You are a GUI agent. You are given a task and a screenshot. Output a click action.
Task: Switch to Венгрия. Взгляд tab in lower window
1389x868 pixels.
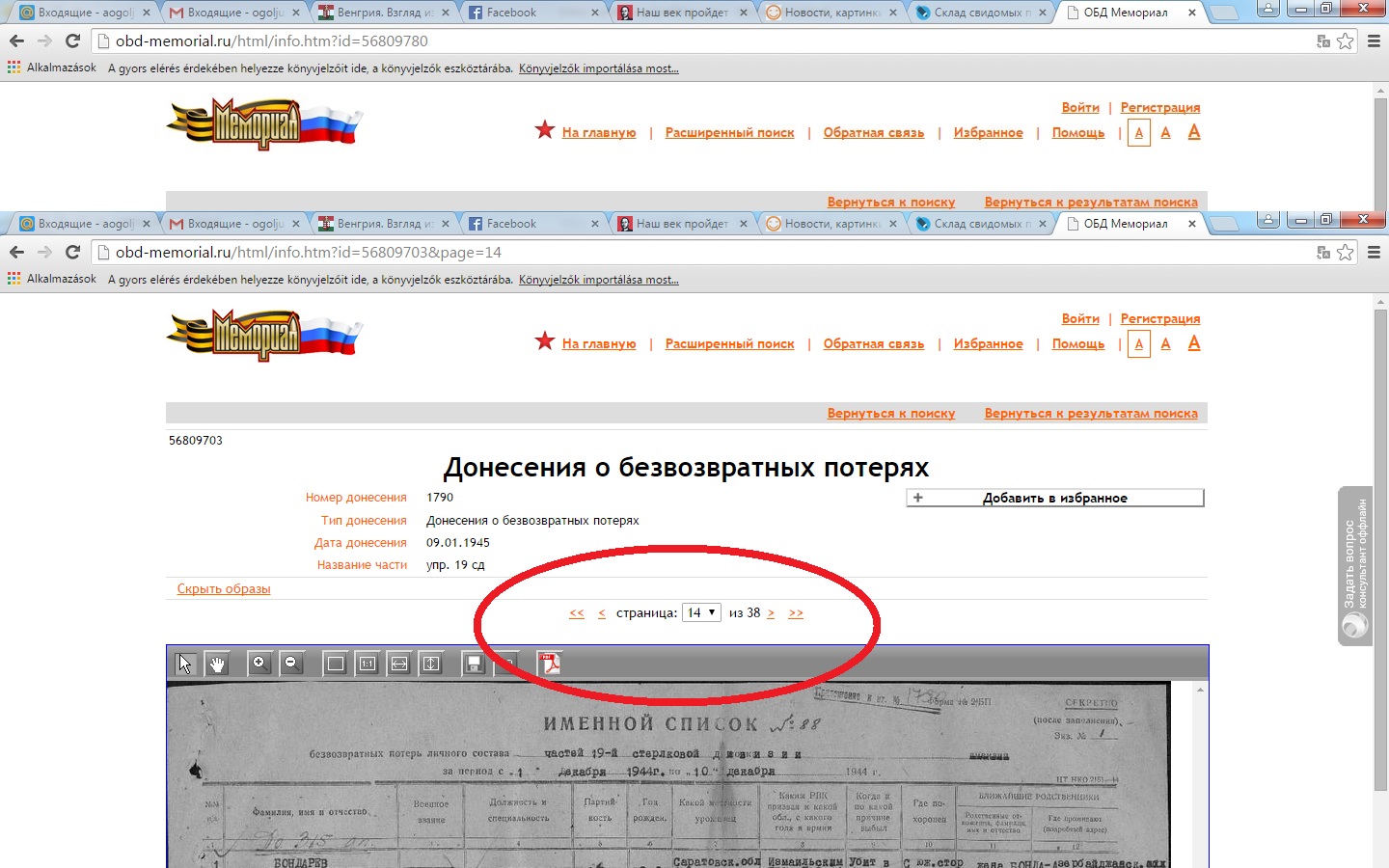(383, 223)
